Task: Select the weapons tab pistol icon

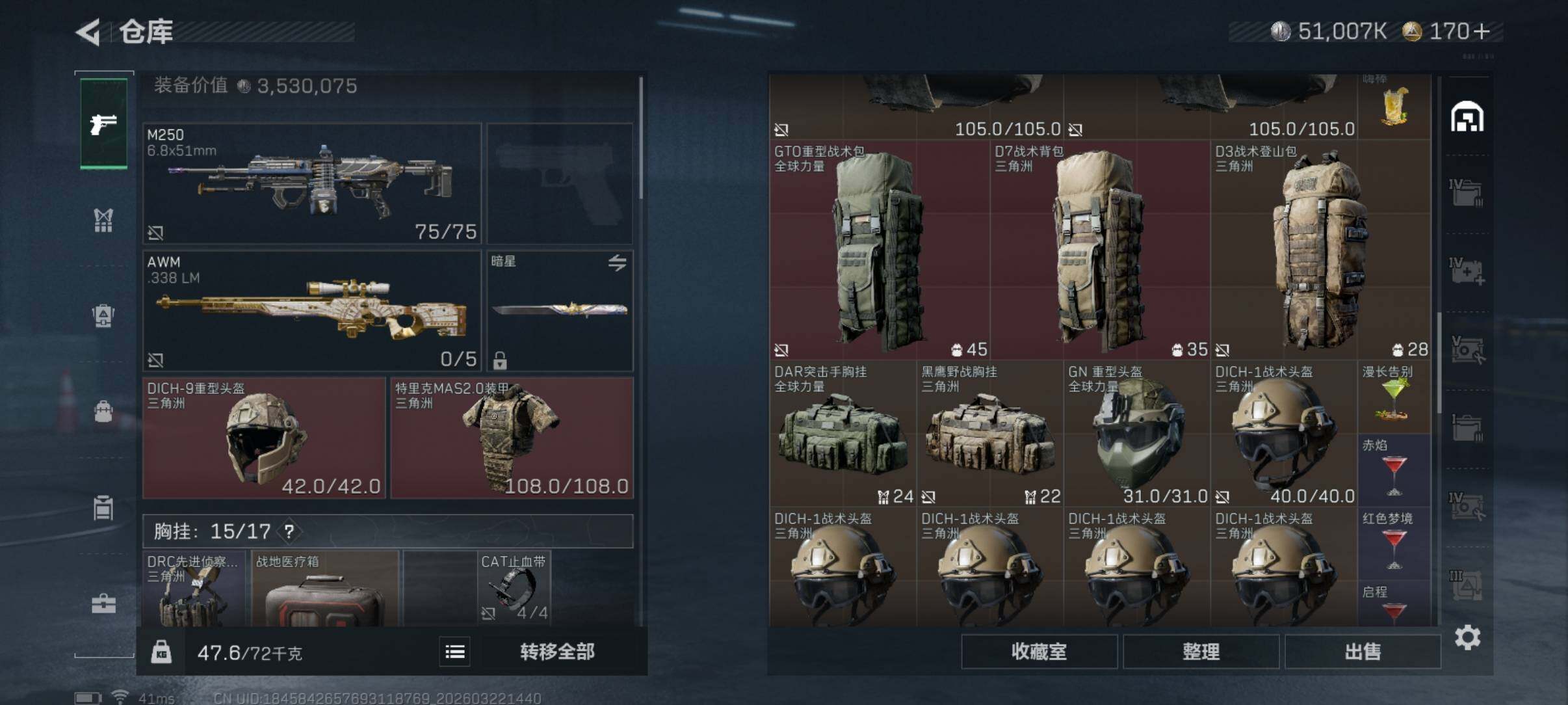Action: (x=103, y=124)
